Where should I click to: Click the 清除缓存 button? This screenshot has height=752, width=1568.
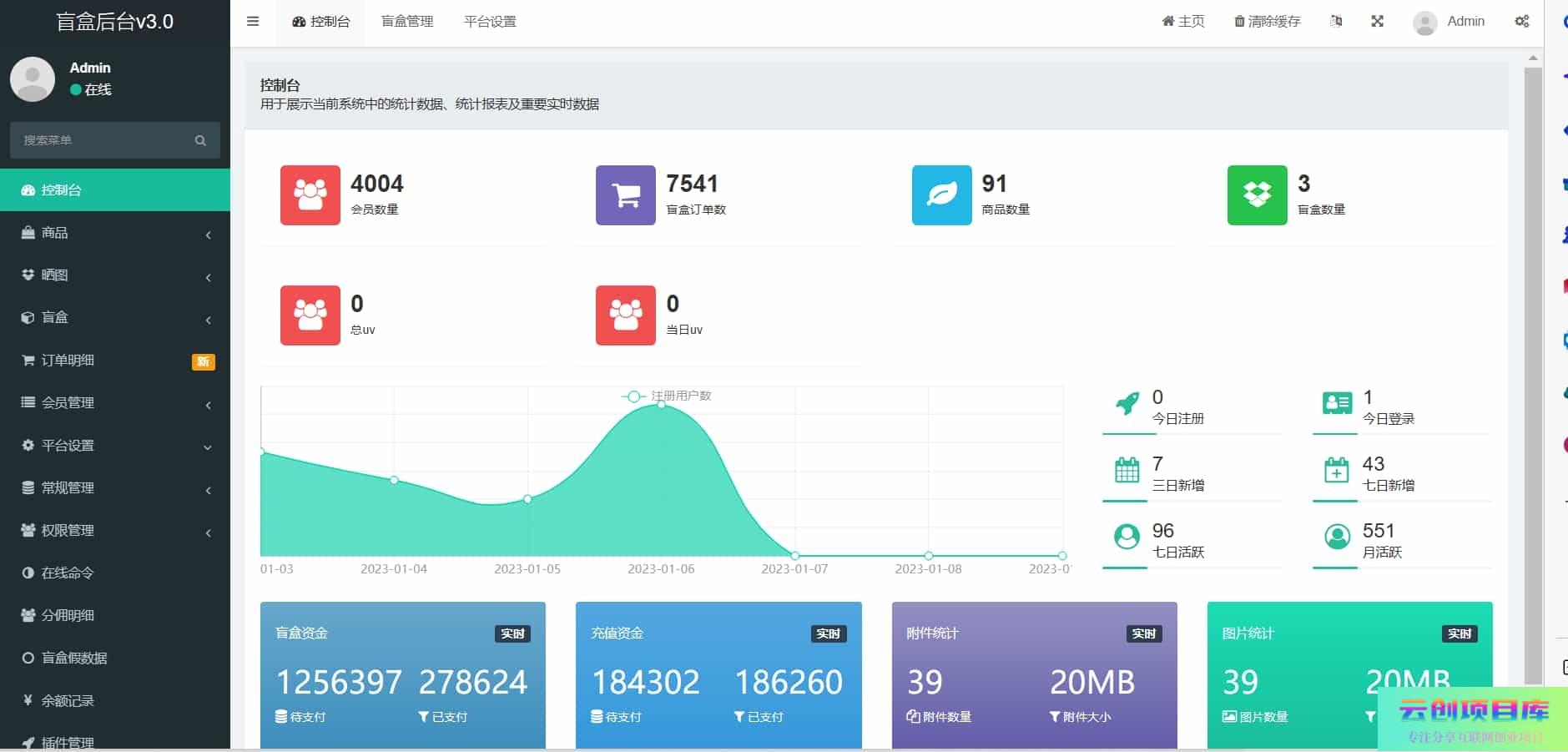[x=1267, y=22]
